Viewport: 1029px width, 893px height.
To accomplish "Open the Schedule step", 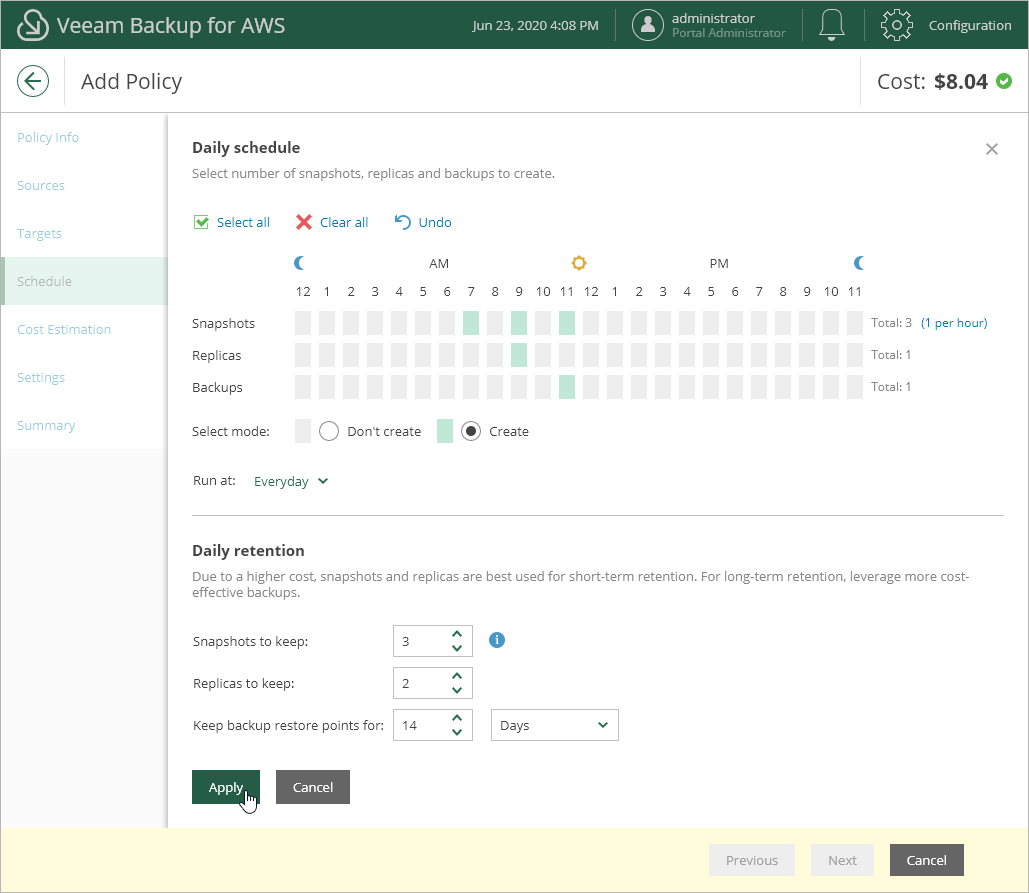I will coord(85,281).
